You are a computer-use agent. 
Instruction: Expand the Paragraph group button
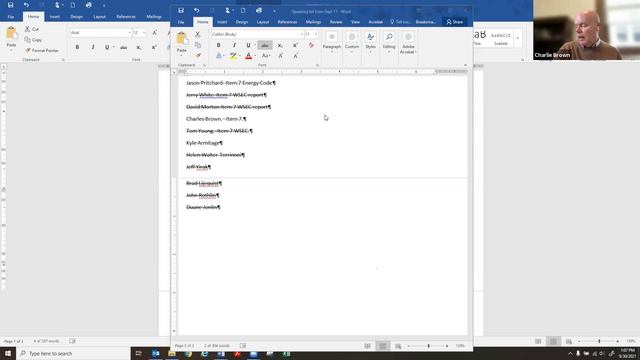pos(331,42)
